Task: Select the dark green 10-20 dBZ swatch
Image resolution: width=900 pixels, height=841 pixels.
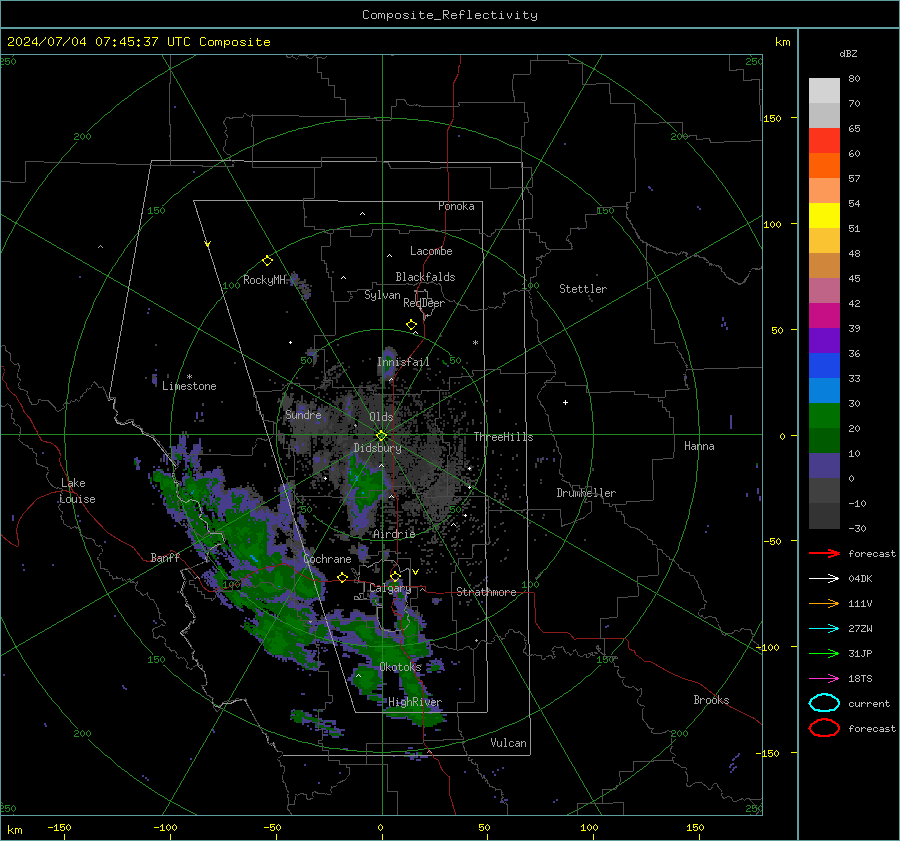Action: (824, 441)
